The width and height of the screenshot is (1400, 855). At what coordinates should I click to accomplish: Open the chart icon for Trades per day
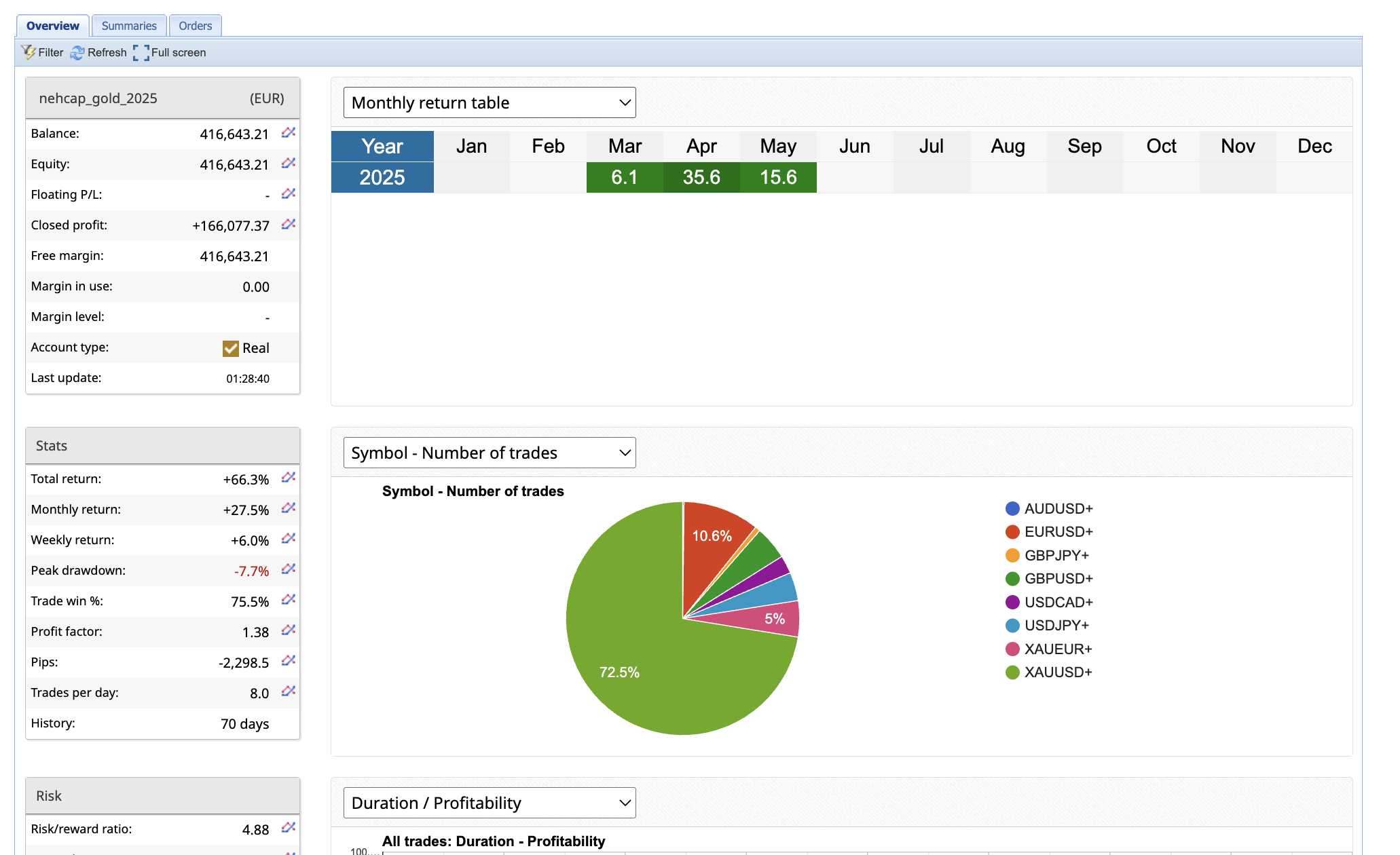pyautogui.click(x=289, y=691)
